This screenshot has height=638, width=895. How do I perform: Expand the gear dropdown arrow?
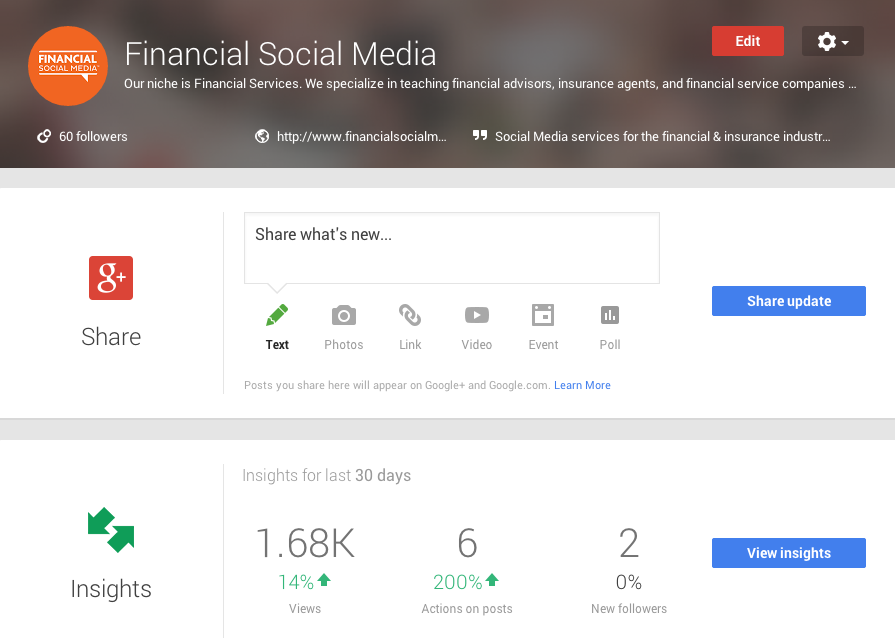click(x=845, y=41)
